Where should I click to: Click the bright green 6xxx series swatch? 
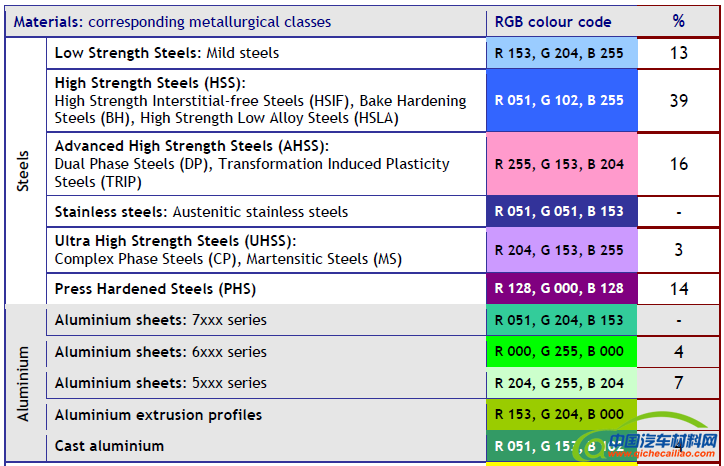pyautogui.click(x=561, y=352)
